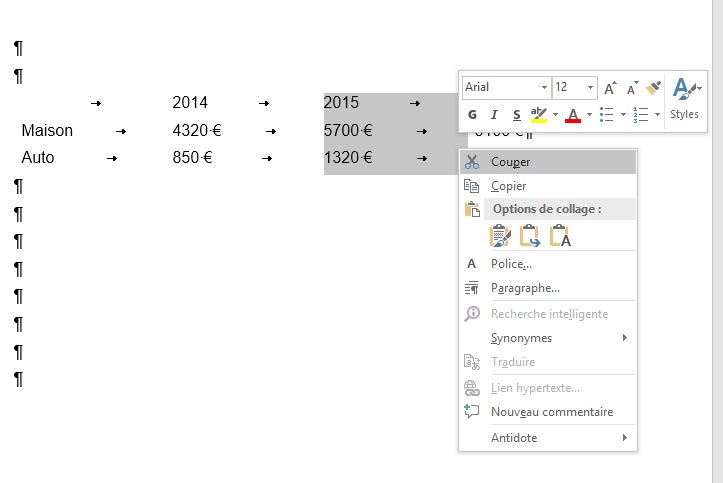Apply underline (S) formatting
Viewport: 723px width, 483px height.
[516, 114]
